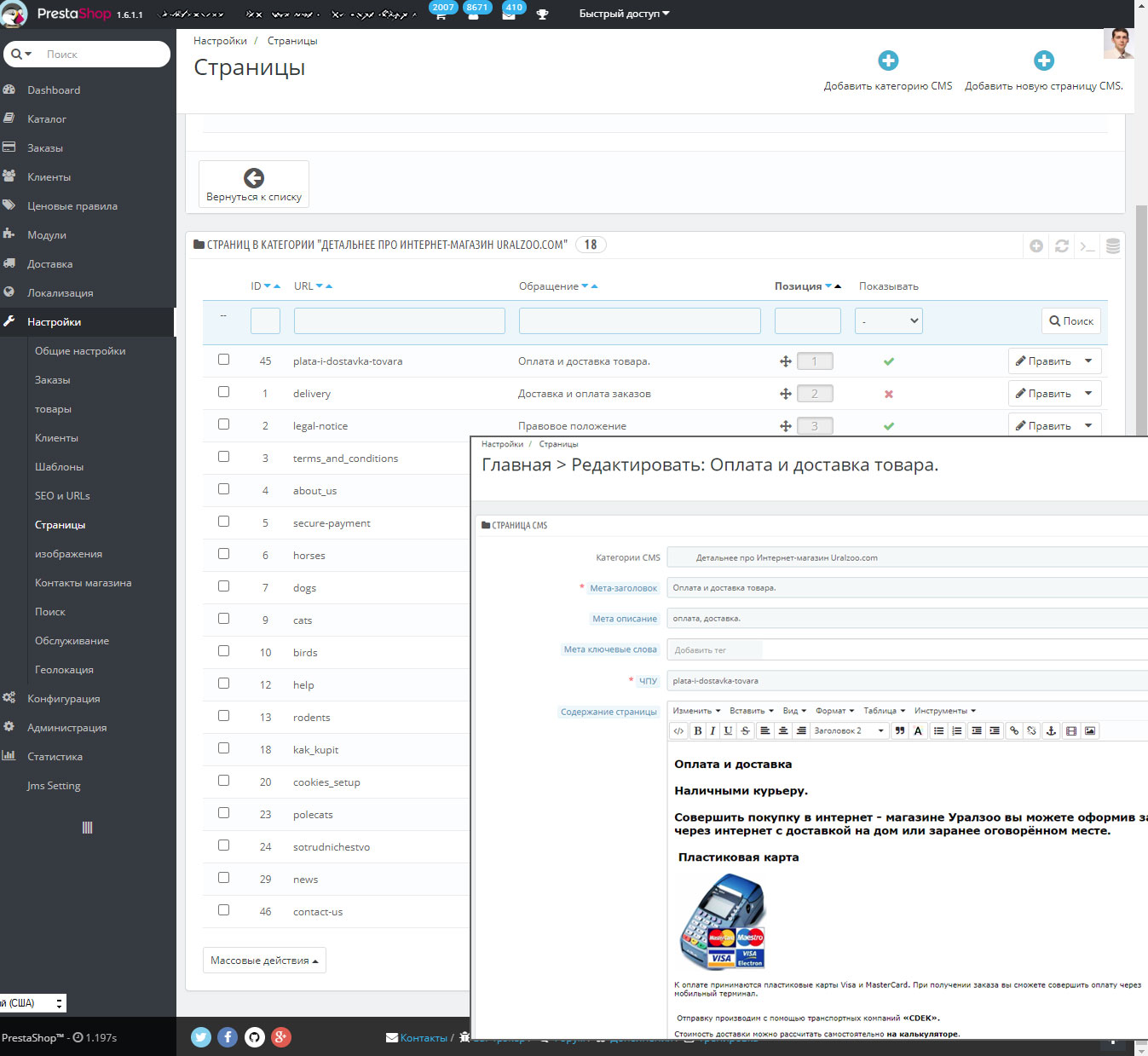This screenshot has height=1056, width=1148.
Task: Click the trophy icon in the top bar
Action: point(542,14)
